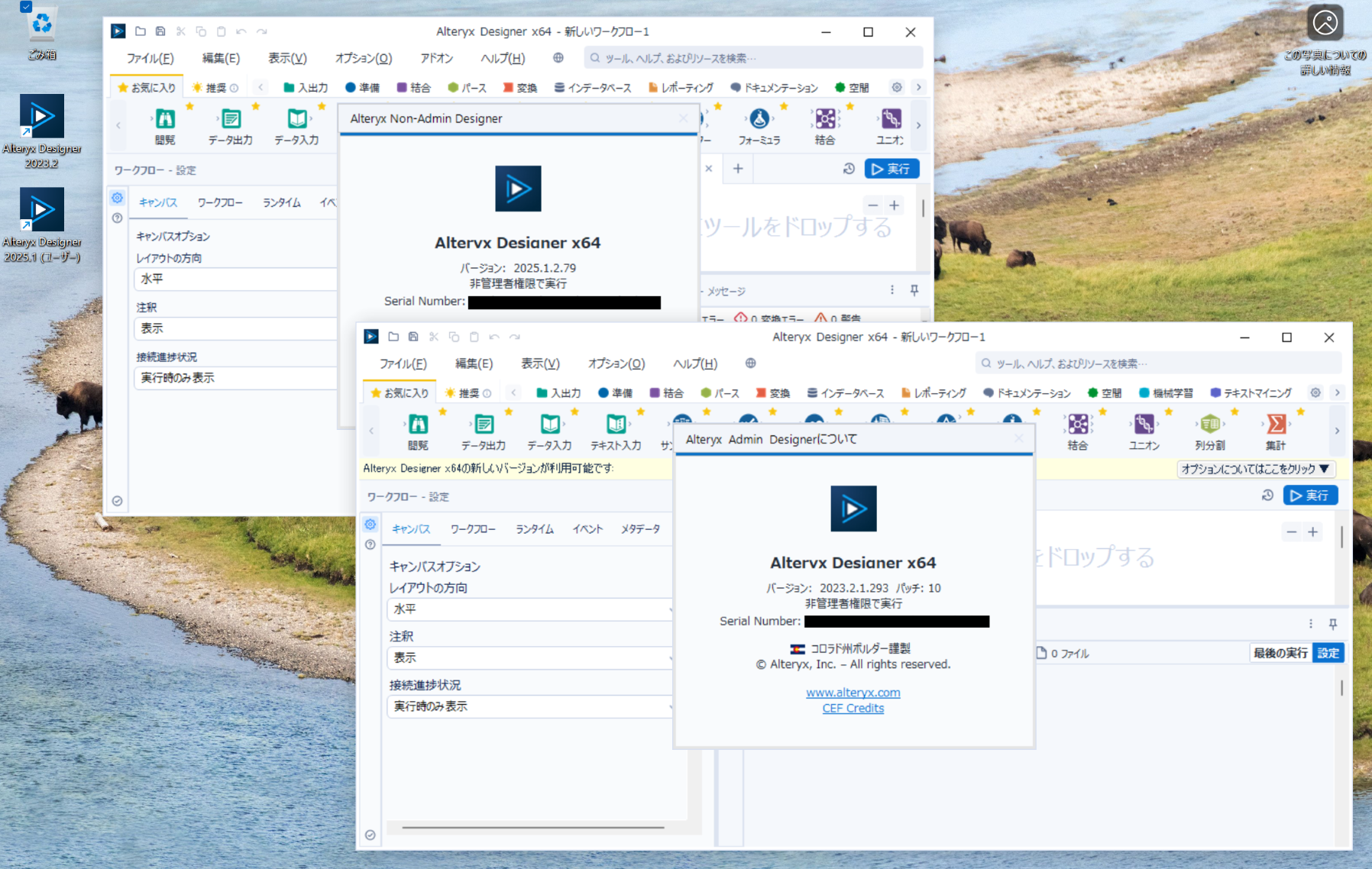Open 接続進捗状況 dropdown in front window
This screenshot has width=1372, height=869.
pyautogui.click(x=530, y=707)
